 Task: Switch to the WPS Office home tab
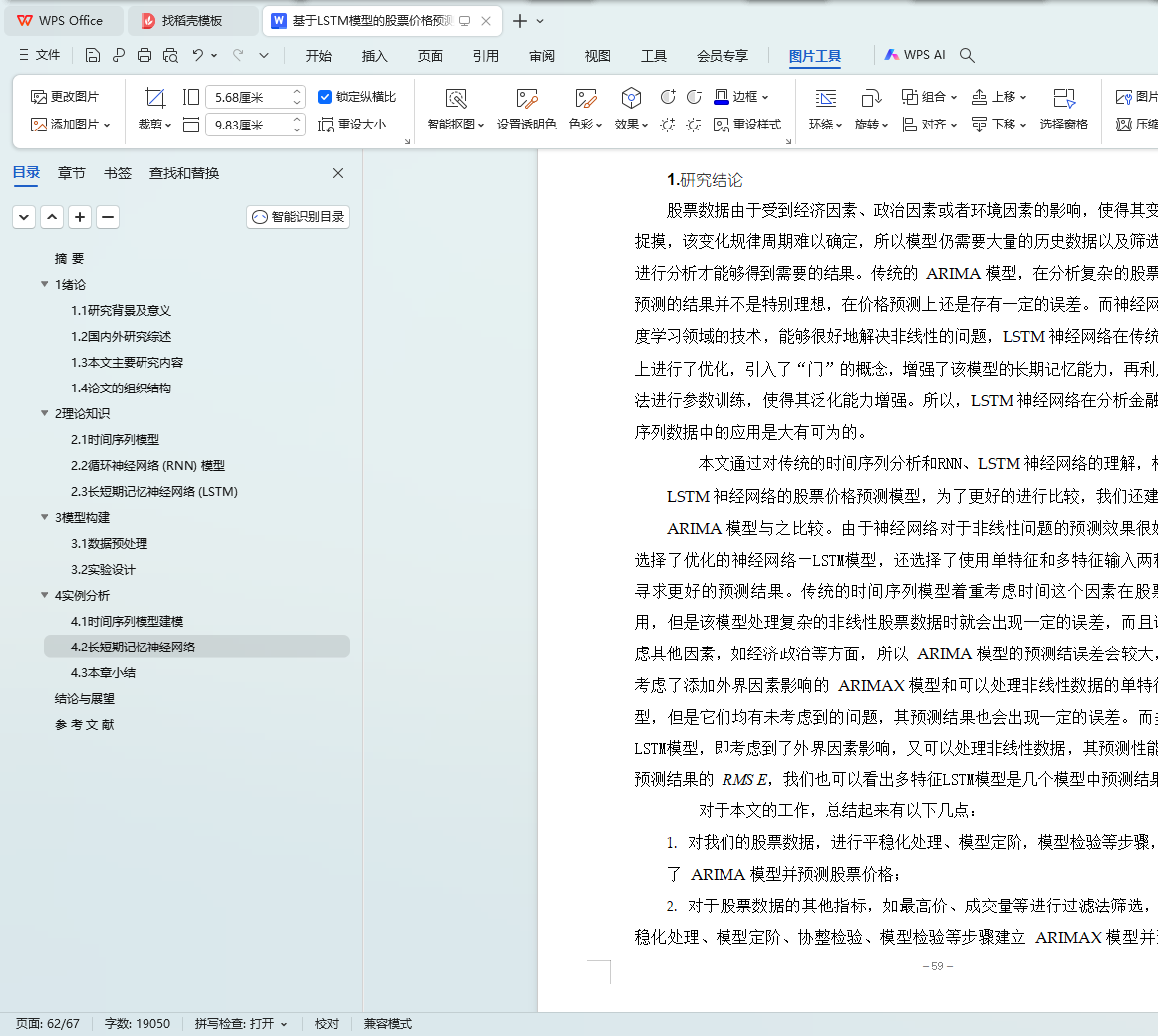[x=64, y=21]
